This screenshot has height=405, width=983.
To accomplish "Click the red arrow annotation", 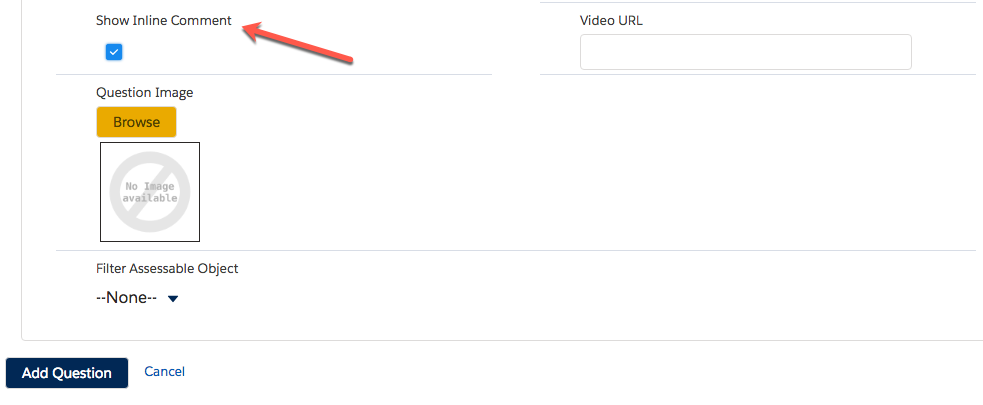I will (x=297, y=43).
